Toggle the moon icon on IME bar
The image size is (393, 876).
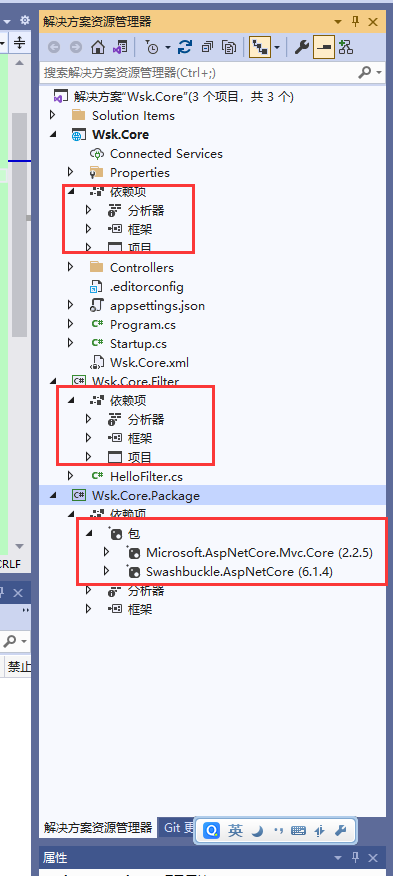257,831
